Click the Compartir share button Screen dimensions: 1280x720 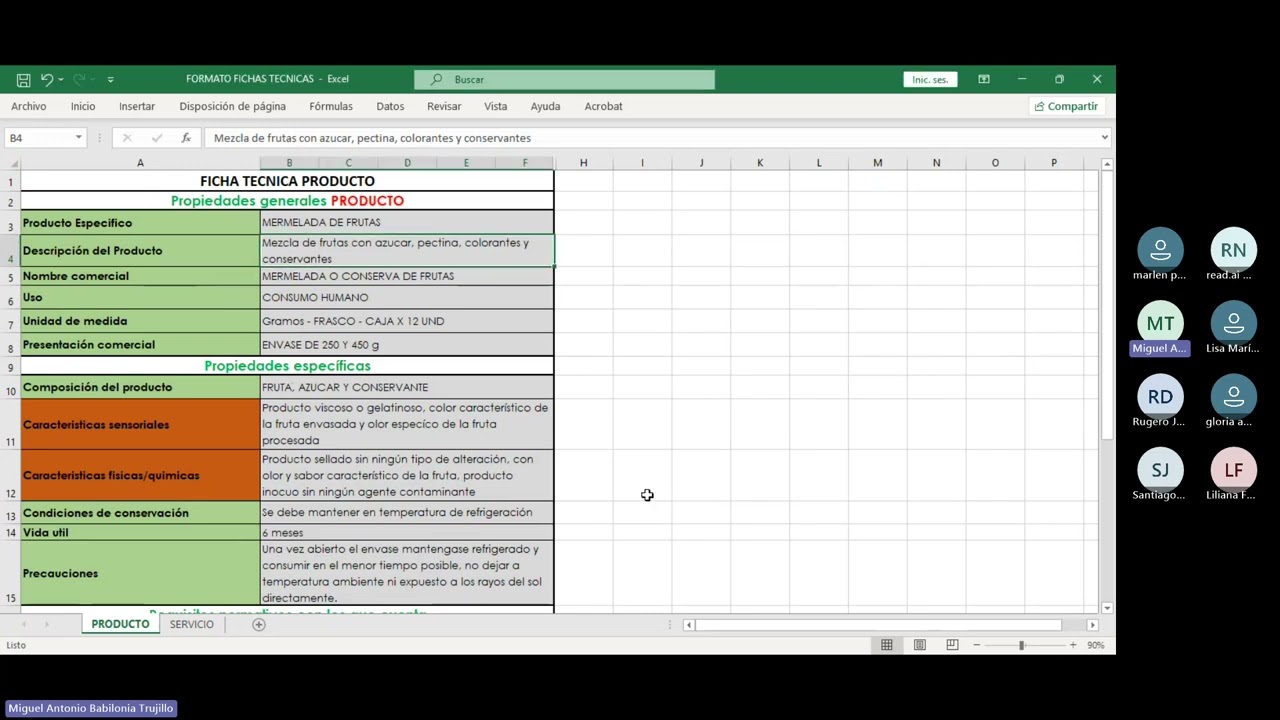coord(1066,106)
